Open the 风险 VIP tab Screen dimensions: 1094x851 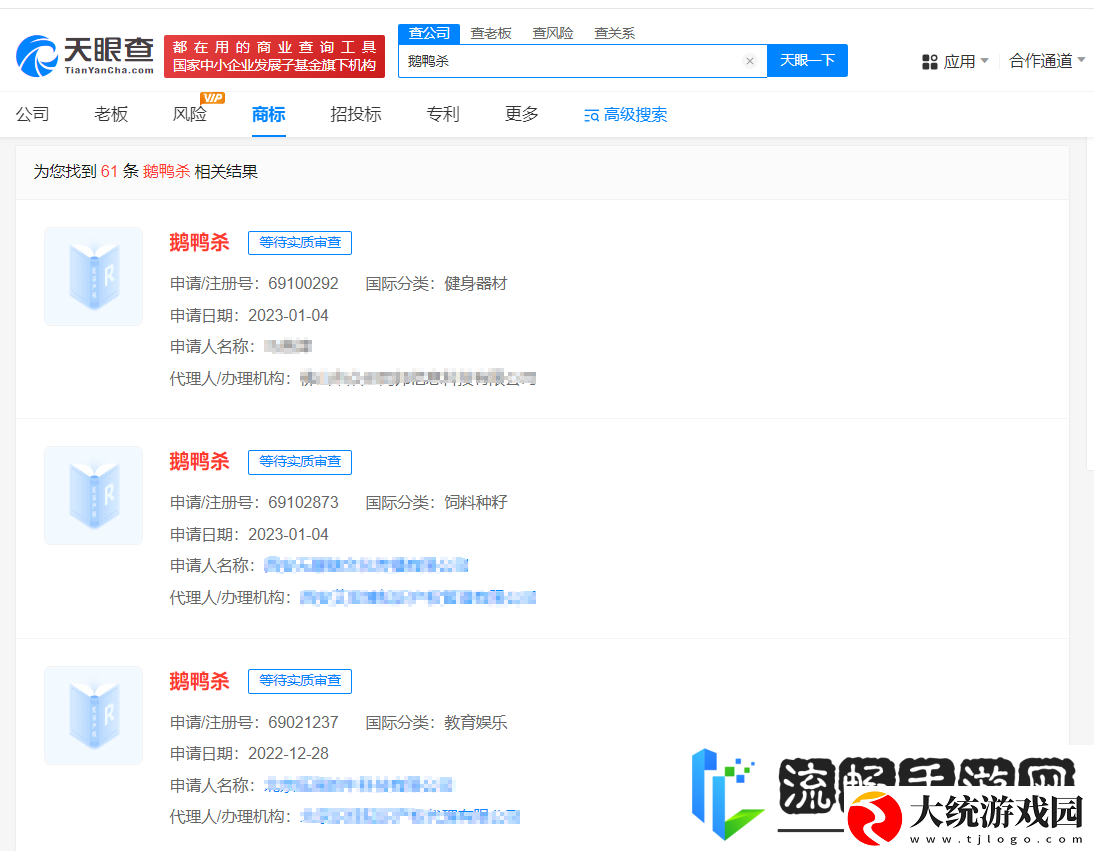190,114
